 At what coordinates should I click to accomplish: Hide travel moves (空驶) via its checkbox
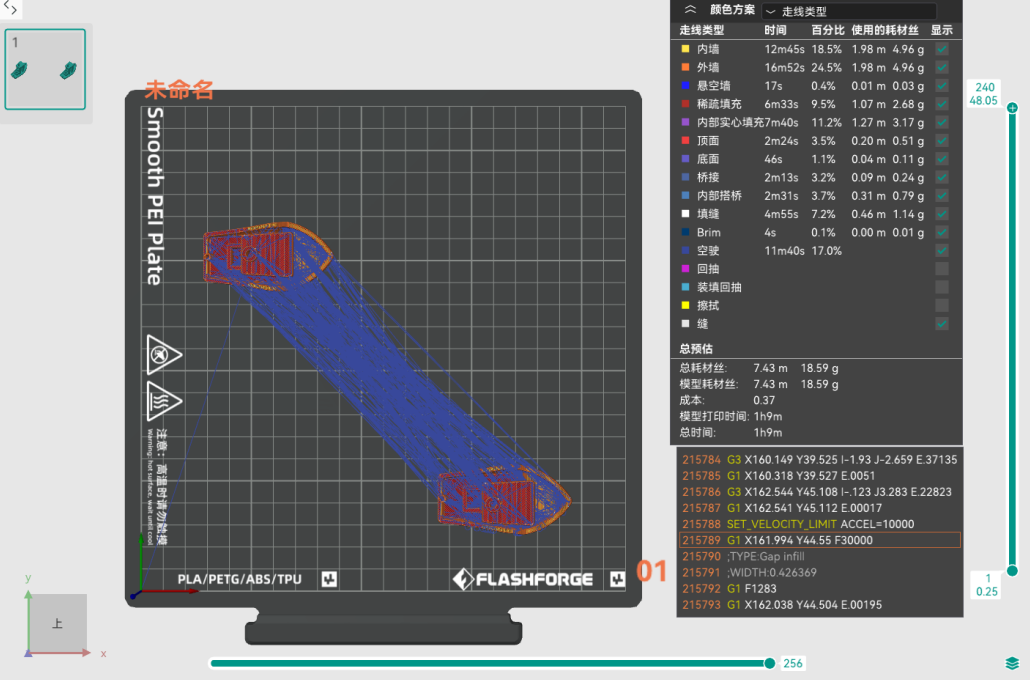(x=942, y=251)
